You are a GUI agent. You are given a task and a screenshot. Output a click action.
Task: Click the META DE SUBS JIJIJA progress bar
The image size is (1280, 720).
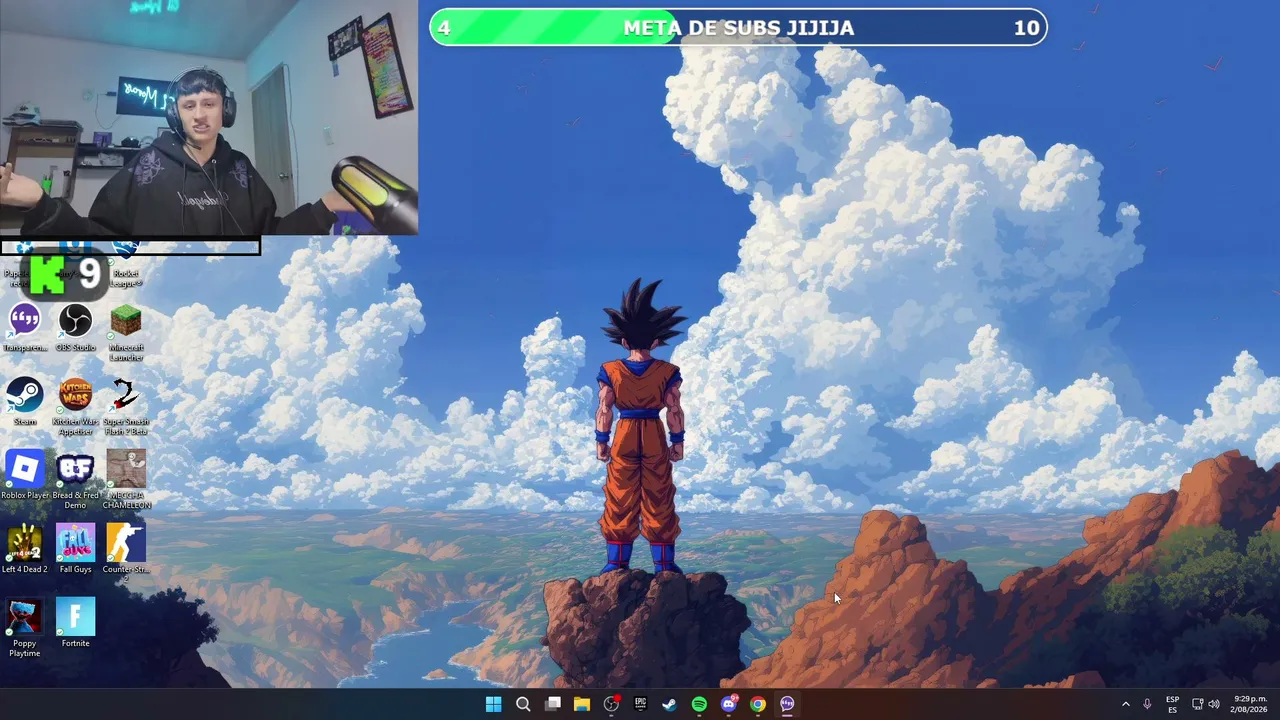pos(738,27)
